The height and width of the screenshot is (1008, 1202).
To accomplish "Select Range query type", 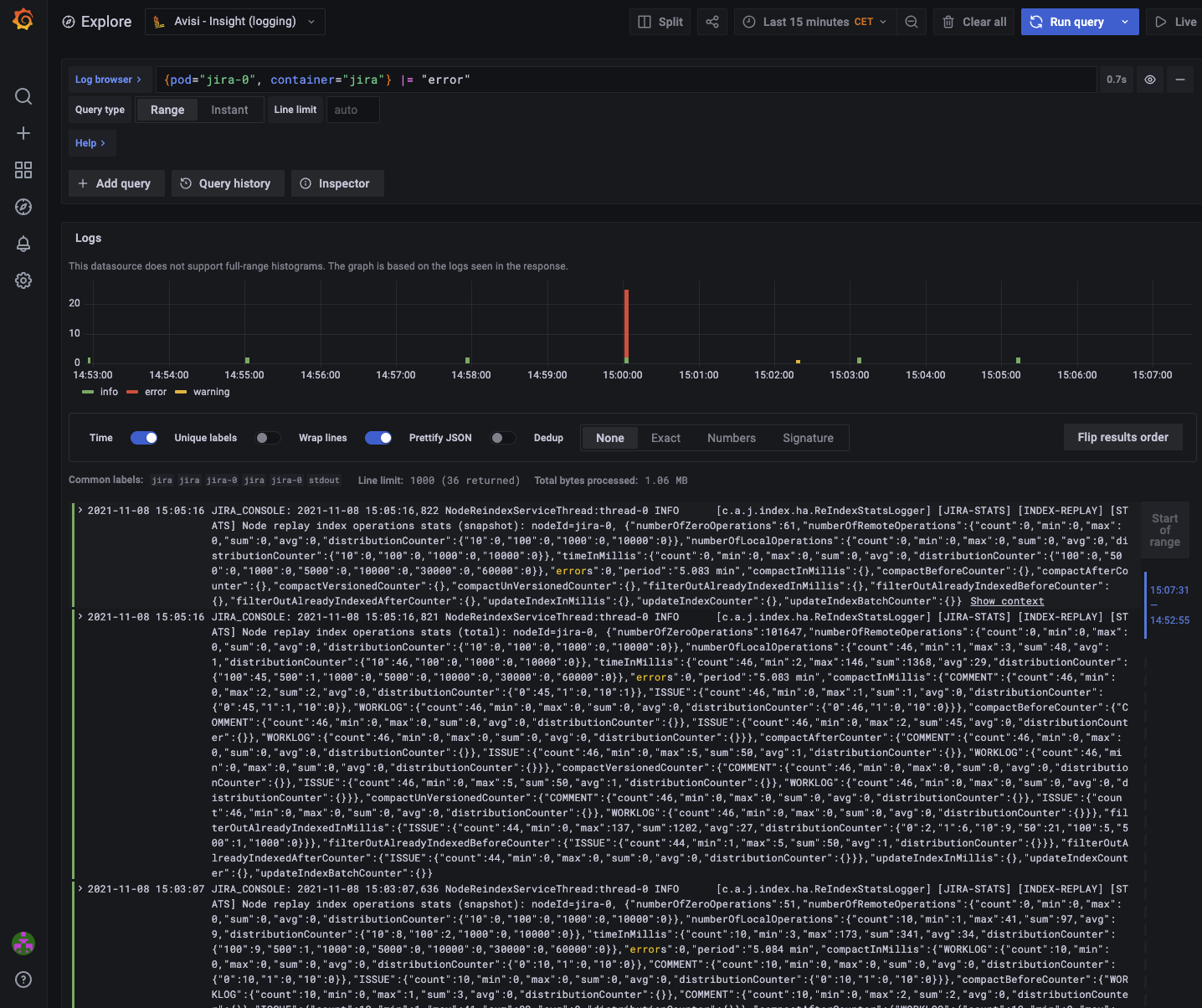I will tap(167, 110).
